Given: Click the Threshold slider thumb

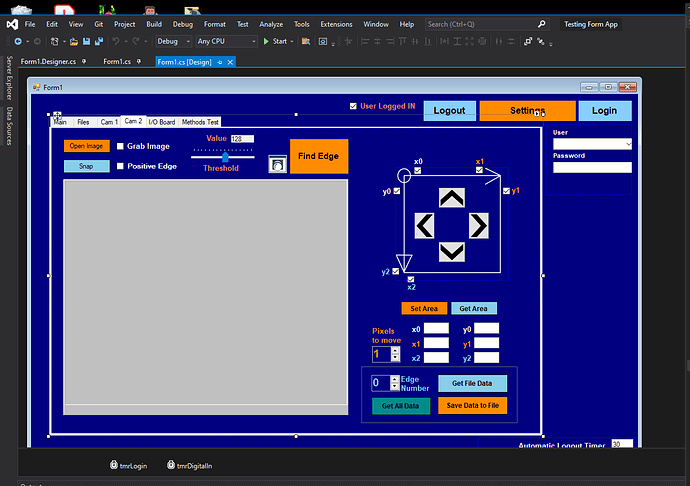Looking at the screenshot, I should click(225, 157).
